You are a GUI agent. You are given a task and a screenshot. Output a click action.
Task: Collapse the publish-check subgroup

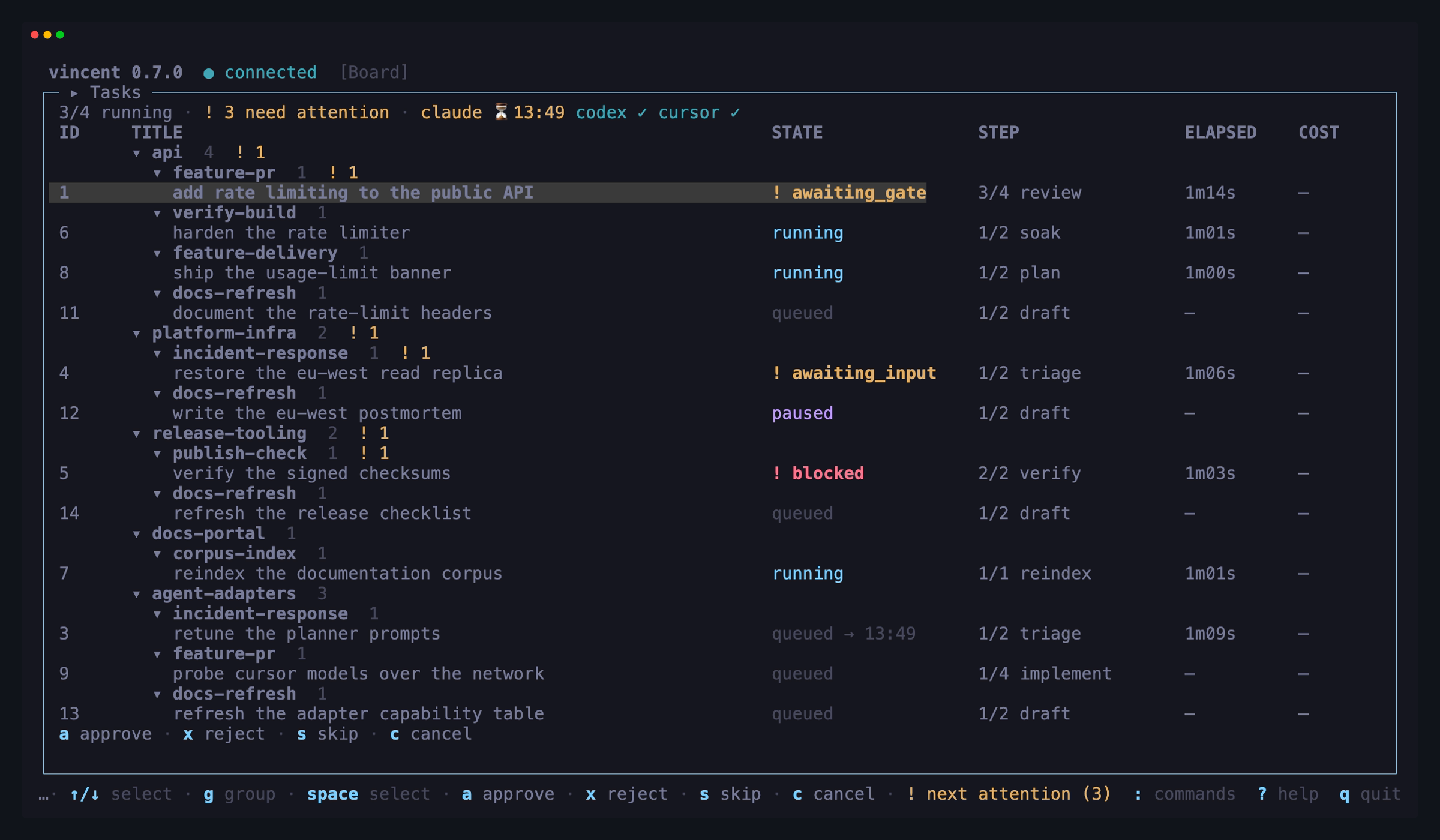(x=157, y=454)
